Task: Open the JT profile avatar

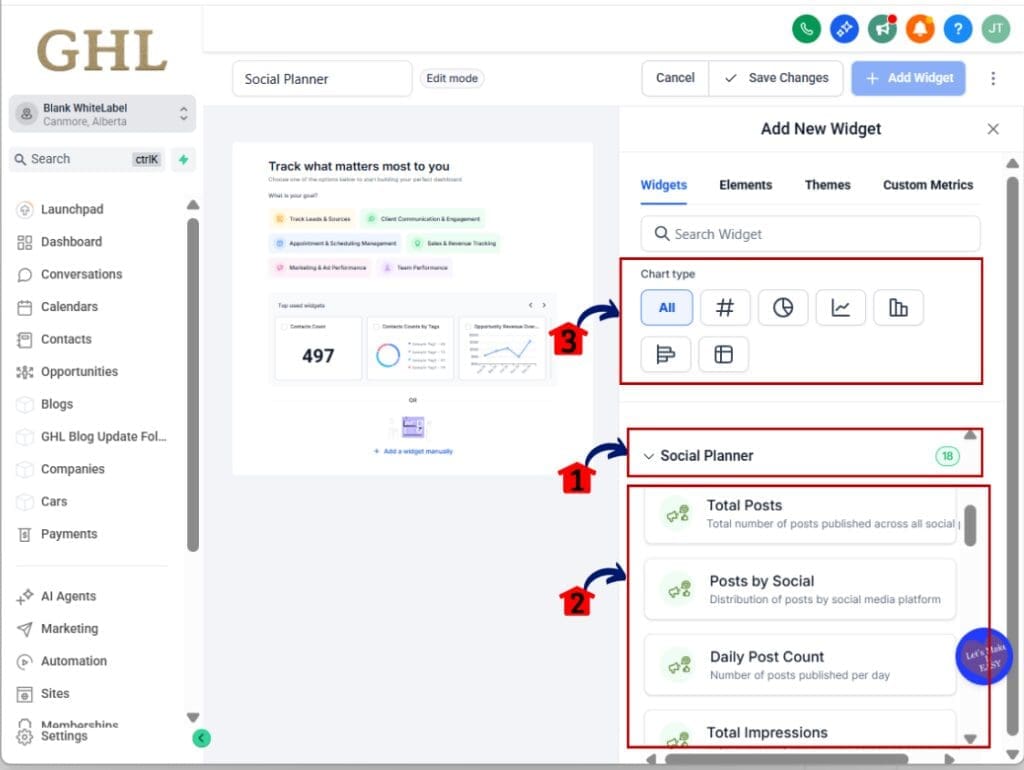Action: pyautogui.click(x=995, y=29)
